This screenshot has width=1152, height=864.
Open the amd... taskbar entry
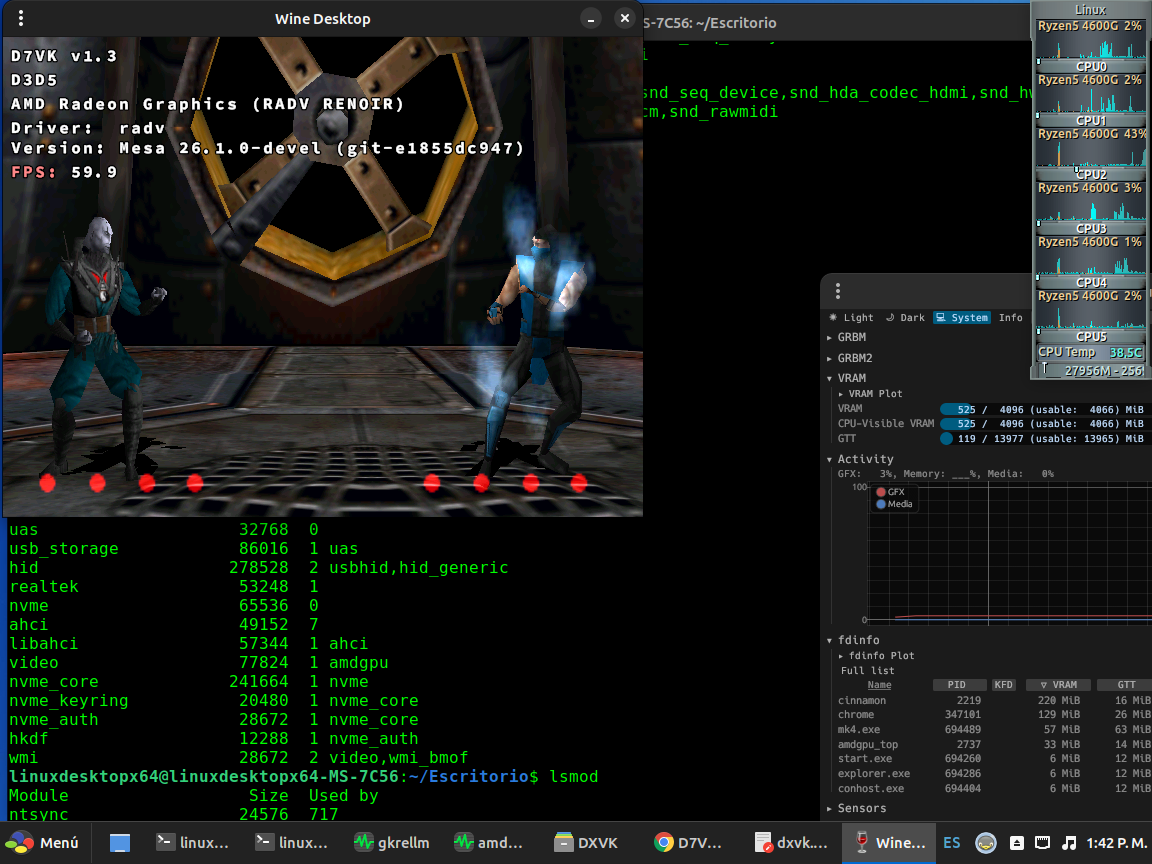[489, 843]
